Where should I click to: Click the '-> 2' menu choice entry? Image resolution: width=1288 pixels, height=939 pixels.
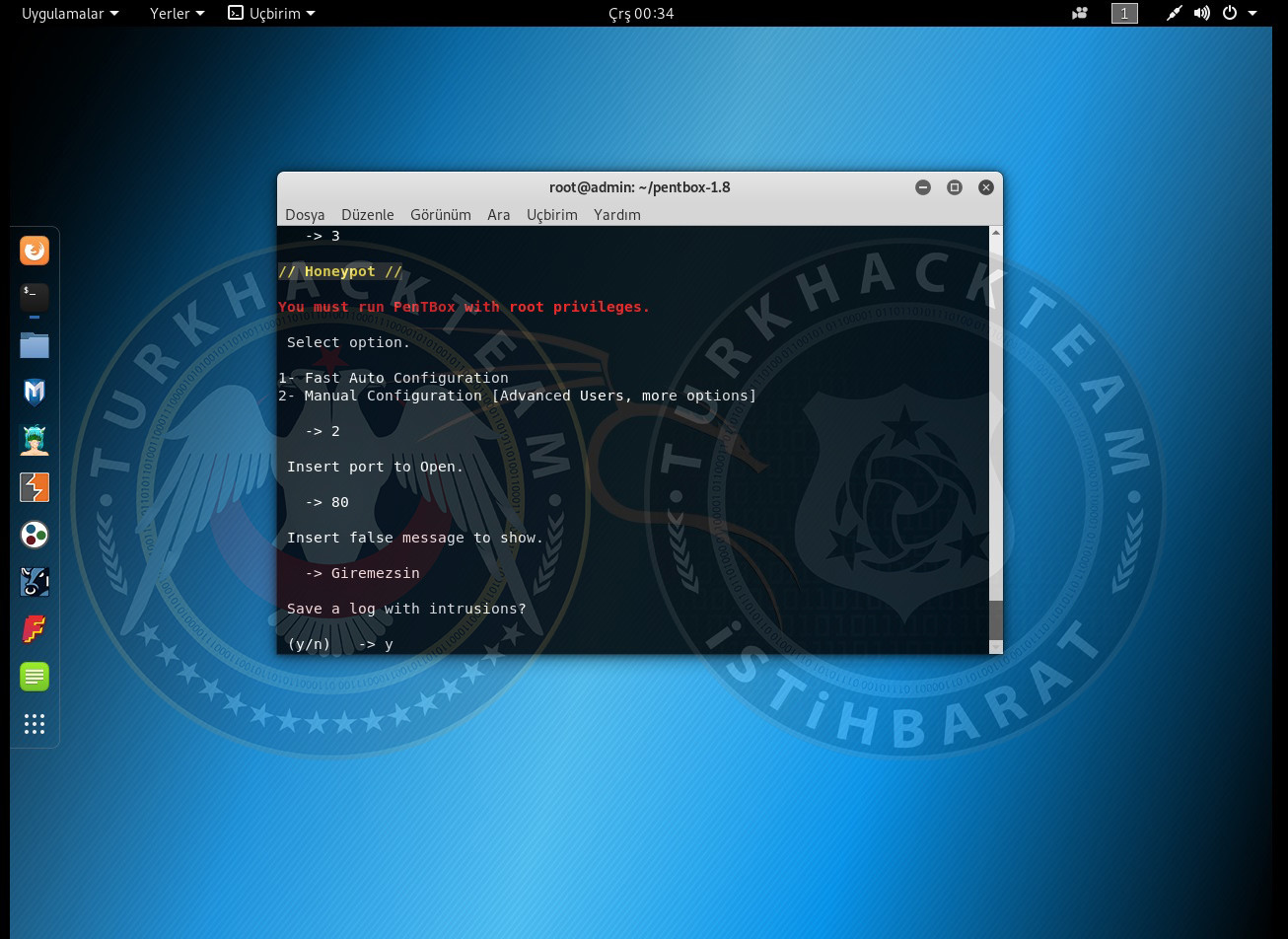pos(322,431)
